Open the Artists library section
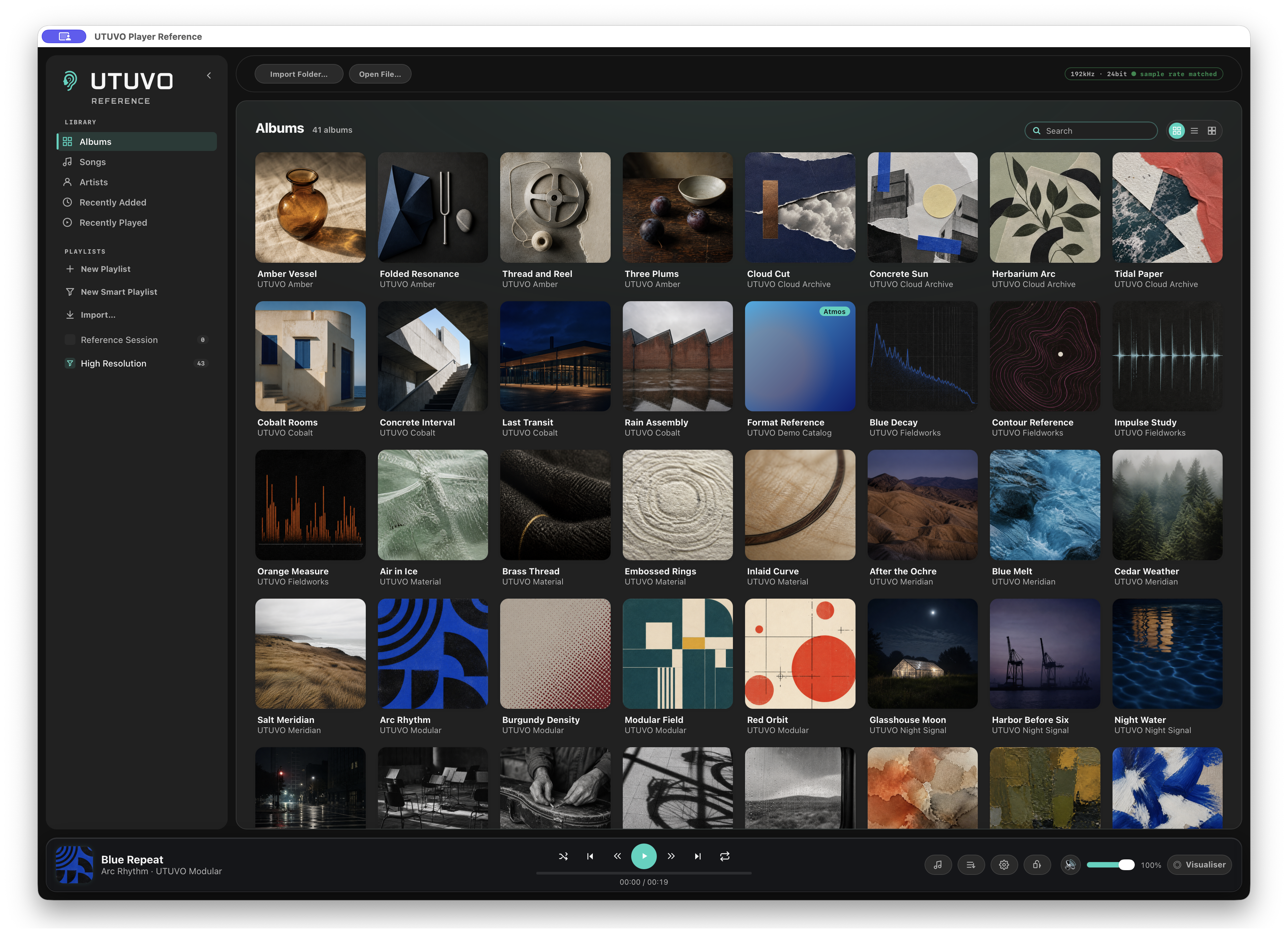Screen dimensions: 1288x950 137,182
